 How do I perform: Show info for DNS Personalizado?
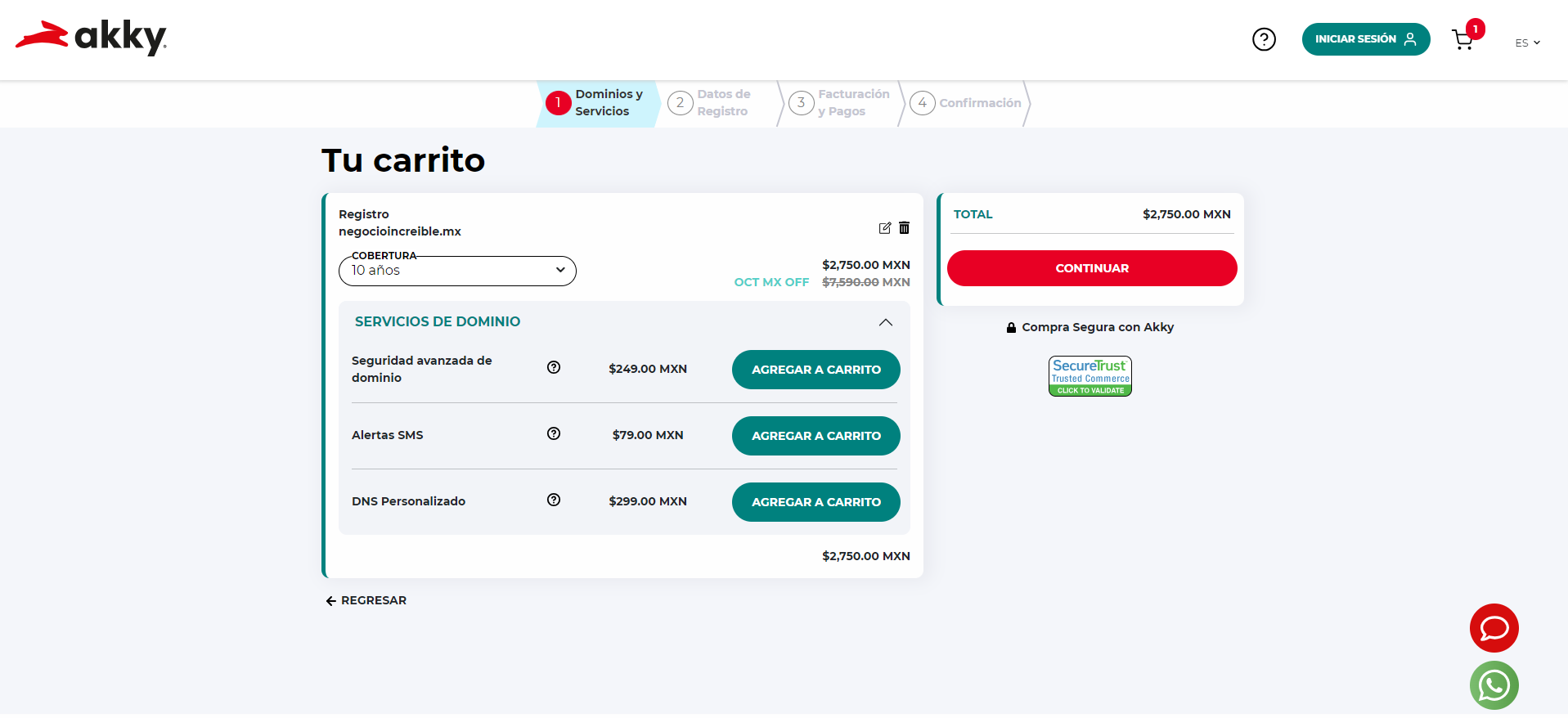point(554,500)
